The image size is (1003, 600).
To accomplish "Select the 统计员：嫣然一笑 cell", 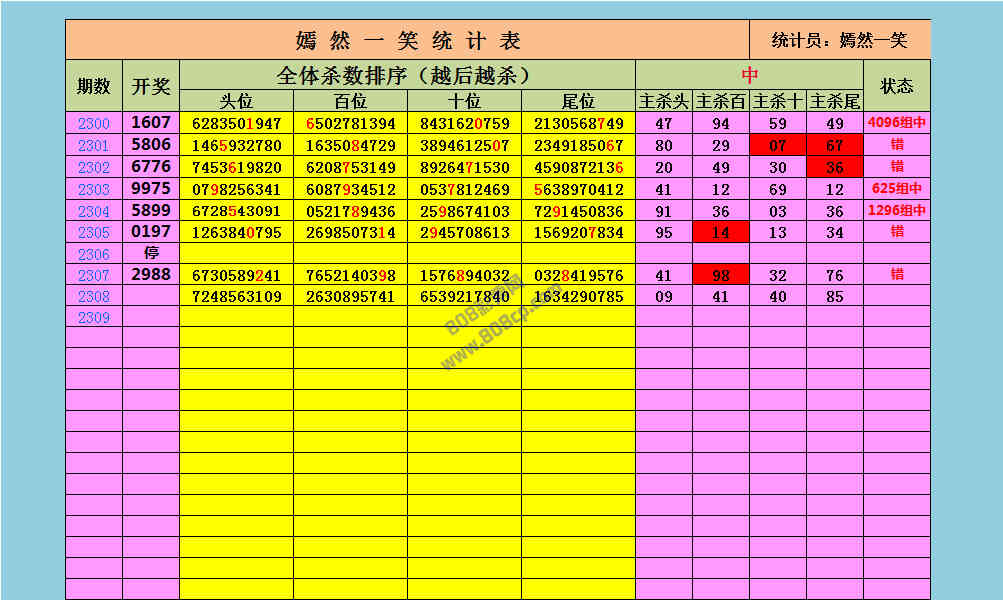I will pyautogui.click(x=839, y=40).
